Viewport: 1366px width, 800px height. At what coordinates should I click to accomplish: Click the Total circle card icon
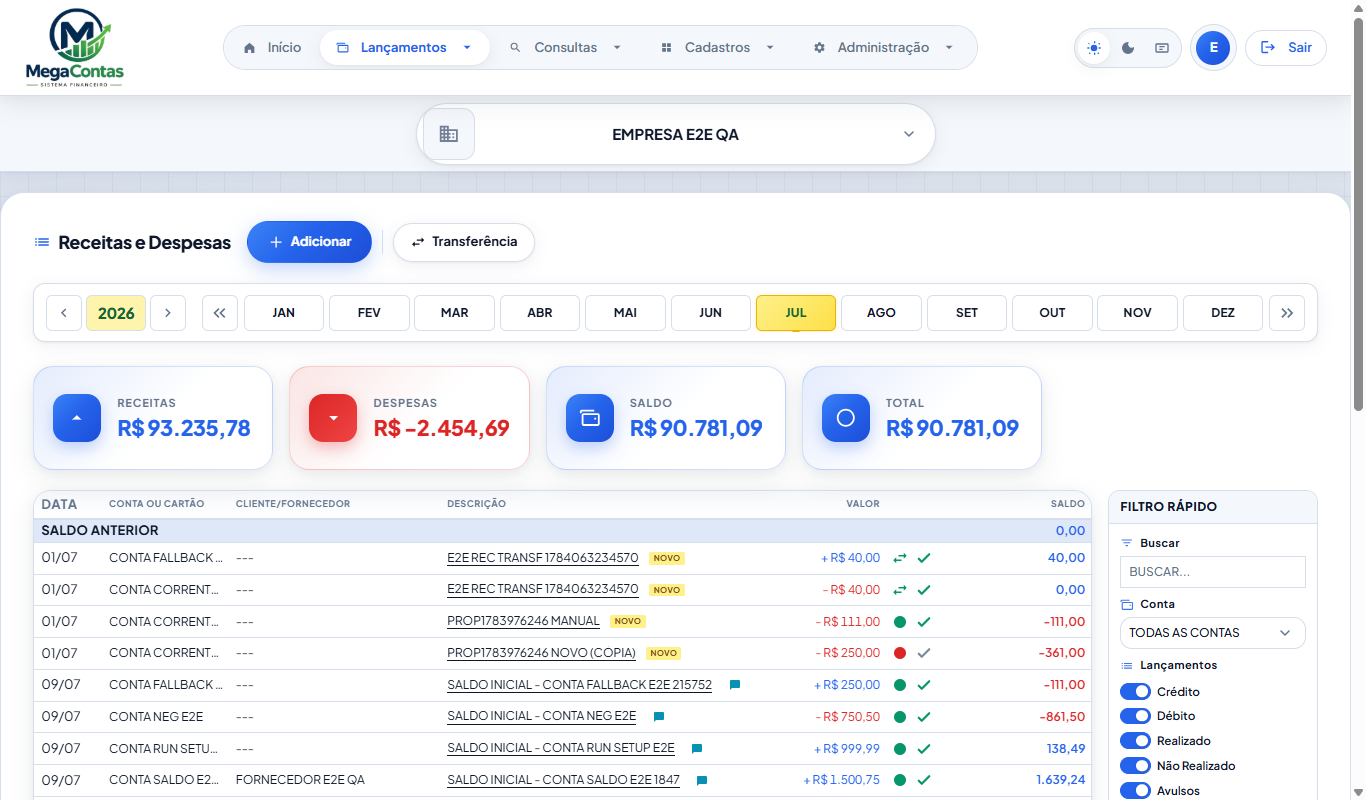(x=846, y=418)
